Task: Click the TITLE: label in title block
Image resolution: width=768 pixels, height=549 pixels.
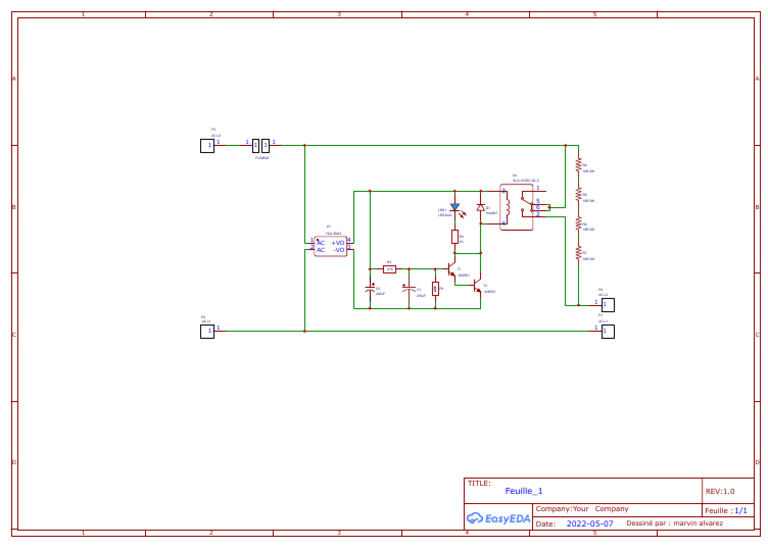Action: tap(479, 483)
